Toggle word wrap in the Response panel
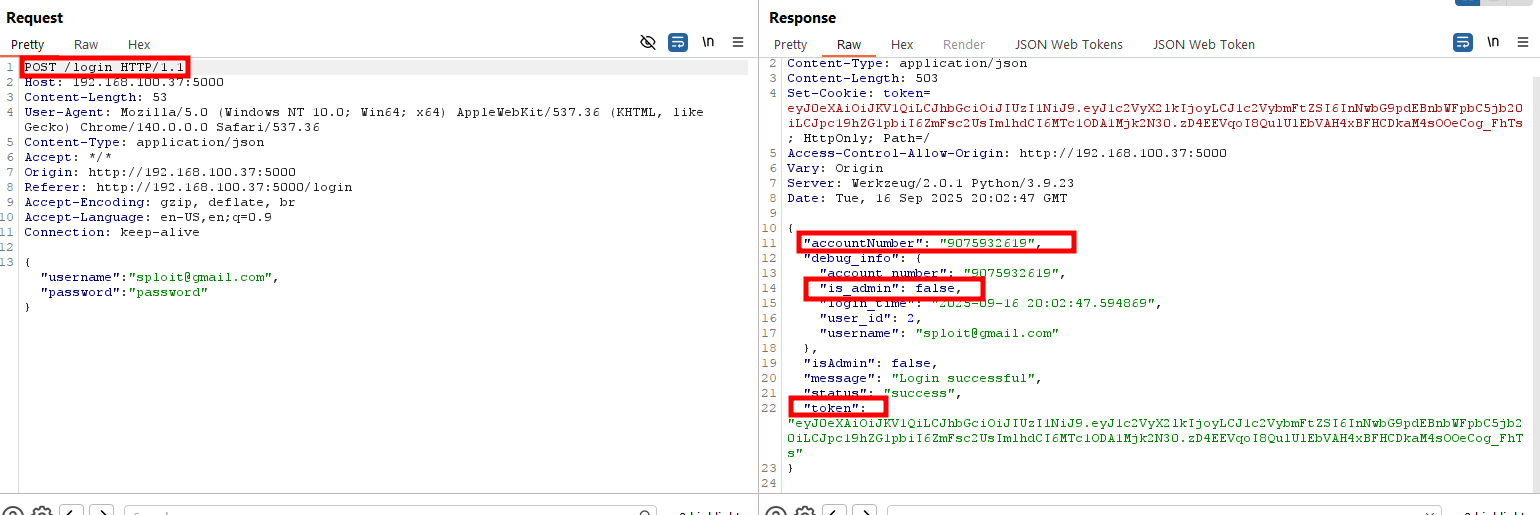Screen dimensions: 1540x515 coord(1462,42)
